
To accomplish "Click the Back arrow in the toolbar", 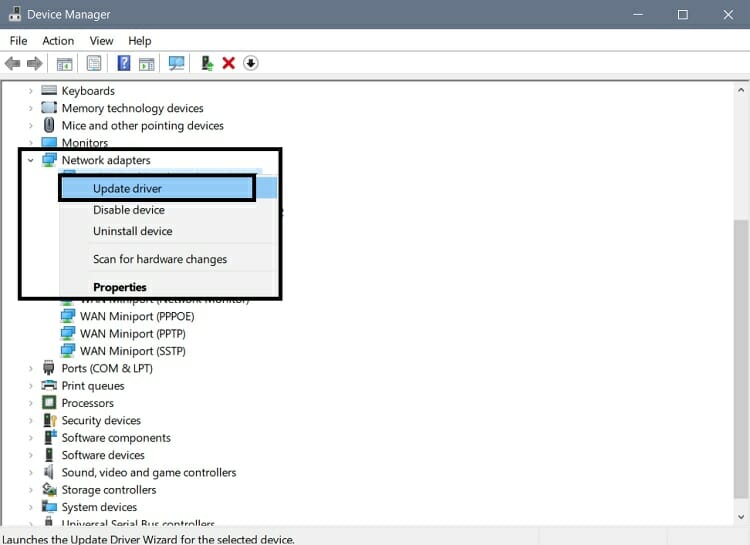I will (13, 64).
